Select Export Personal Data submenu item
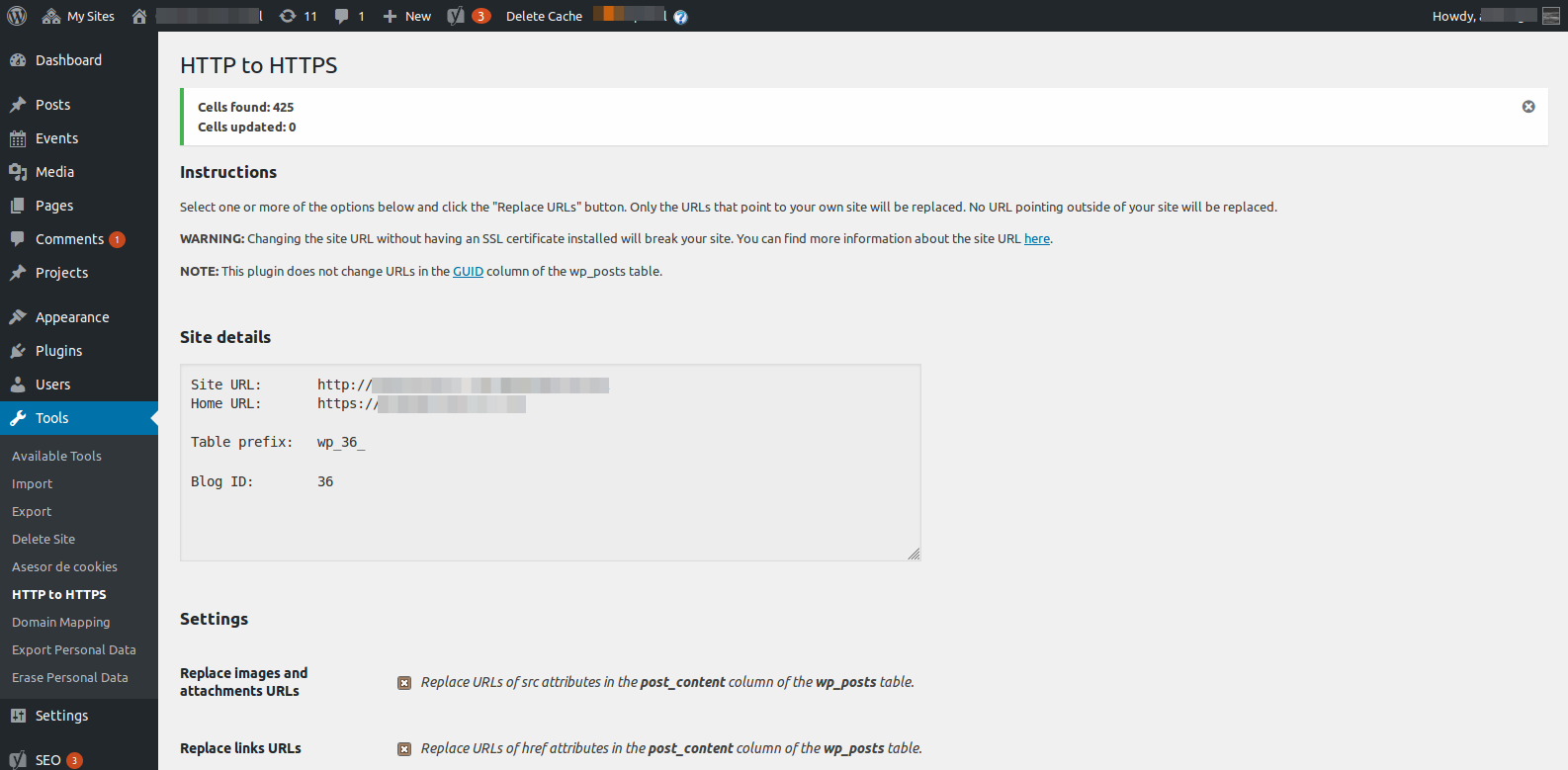This screenshot has height=770, width=1568. [73, 650]
